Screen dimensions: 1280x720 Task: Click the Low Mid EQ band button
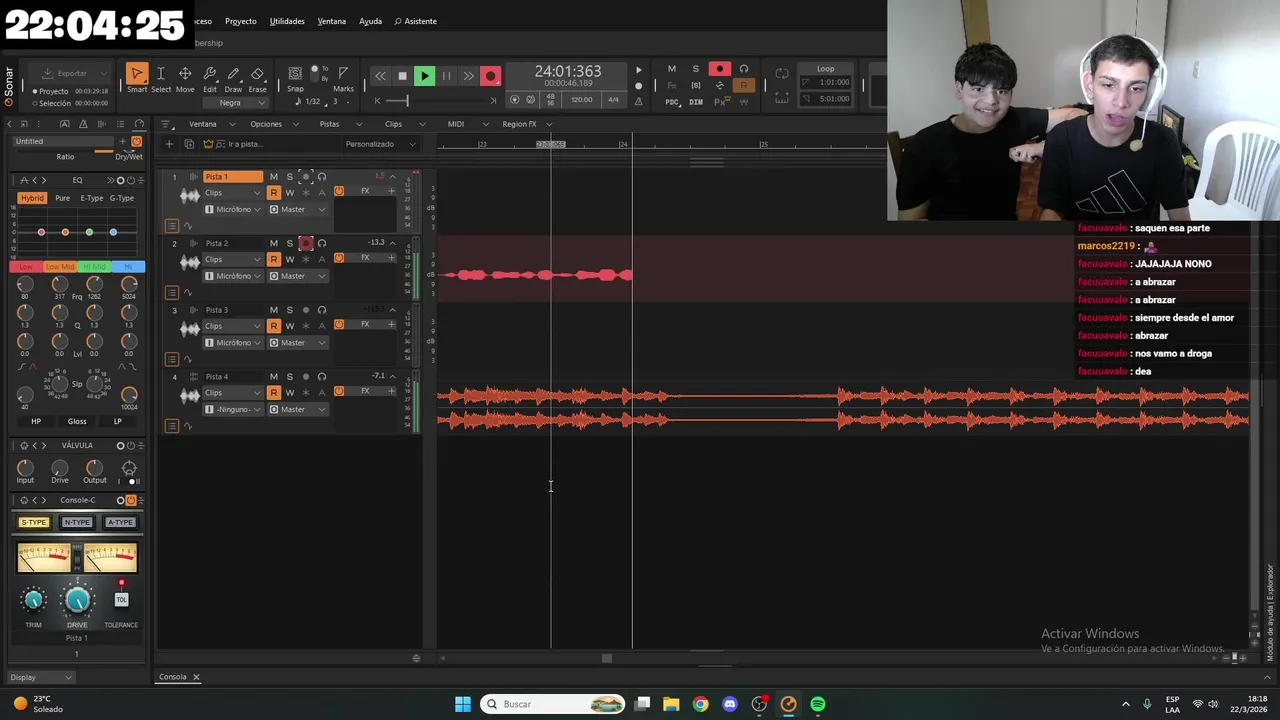[x=60, y=267]
